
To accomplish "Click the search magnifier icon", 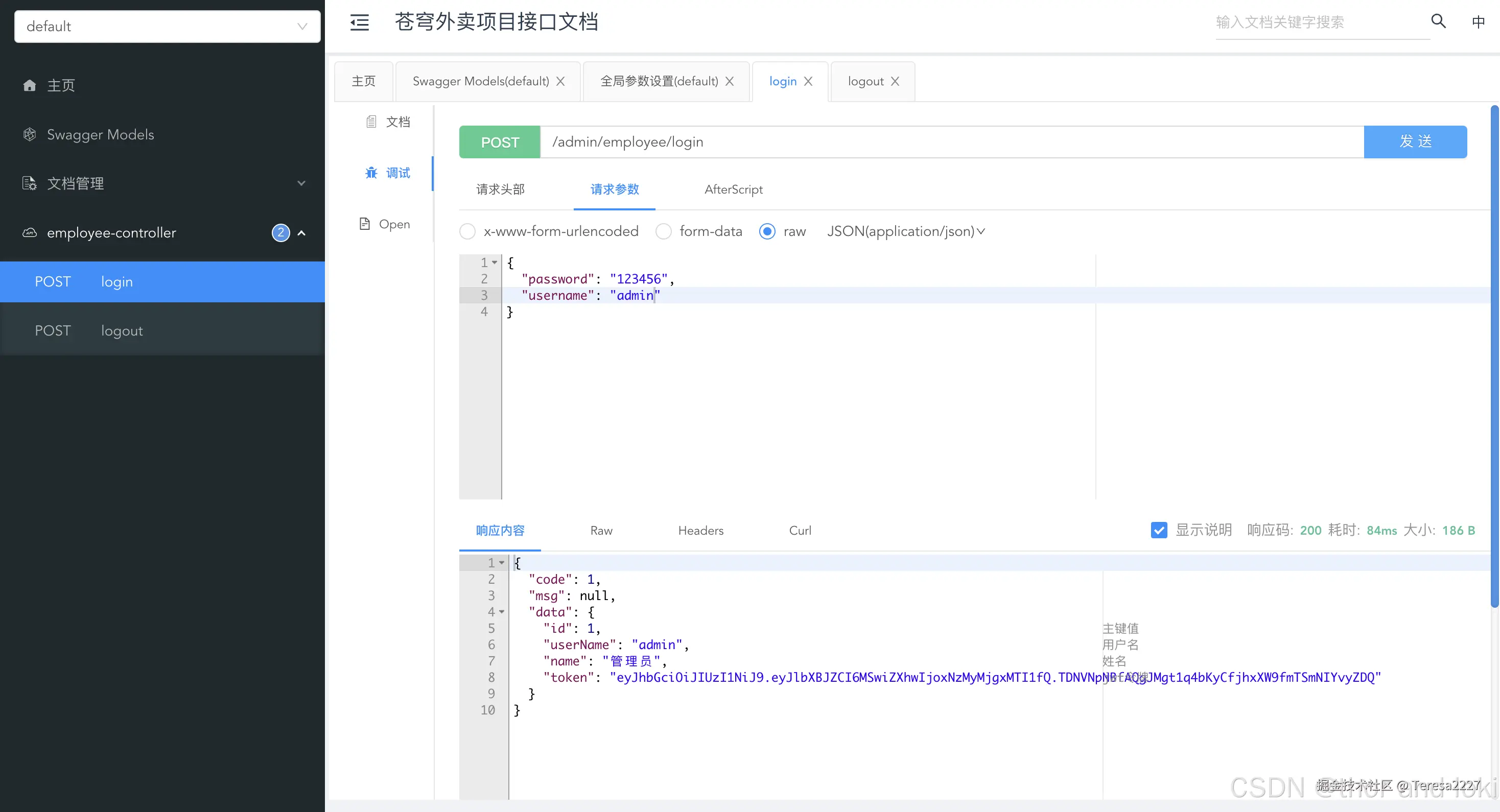I will 1438,21.
